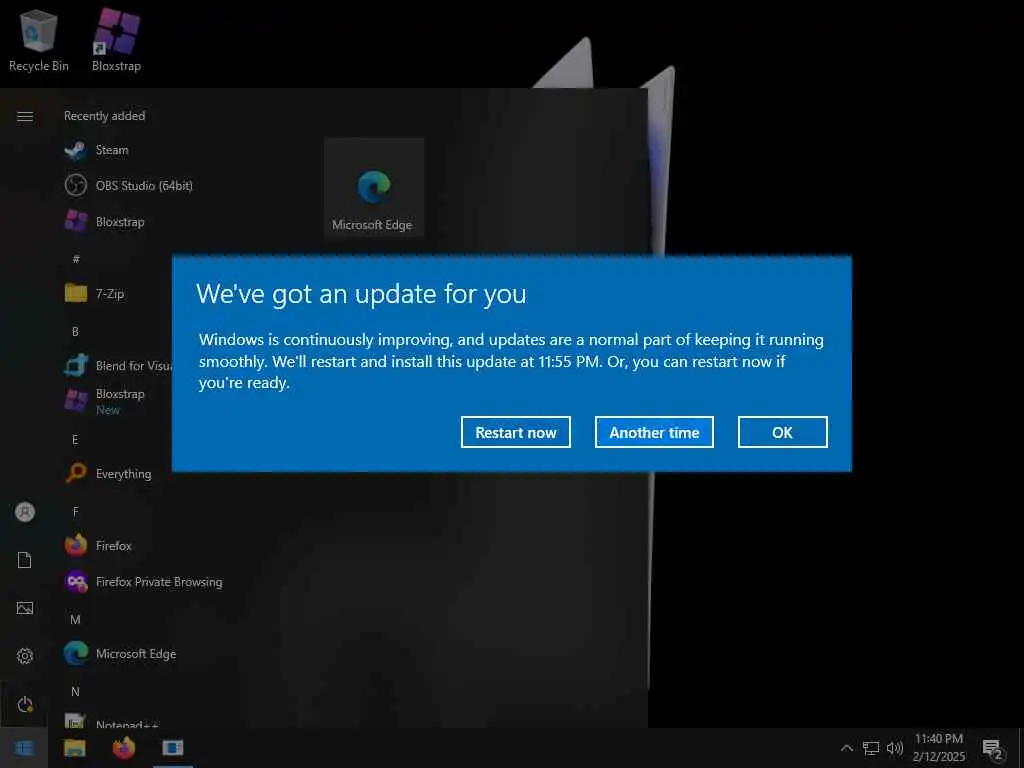Open the Recycle Bin desktop icon

point(39,40)
